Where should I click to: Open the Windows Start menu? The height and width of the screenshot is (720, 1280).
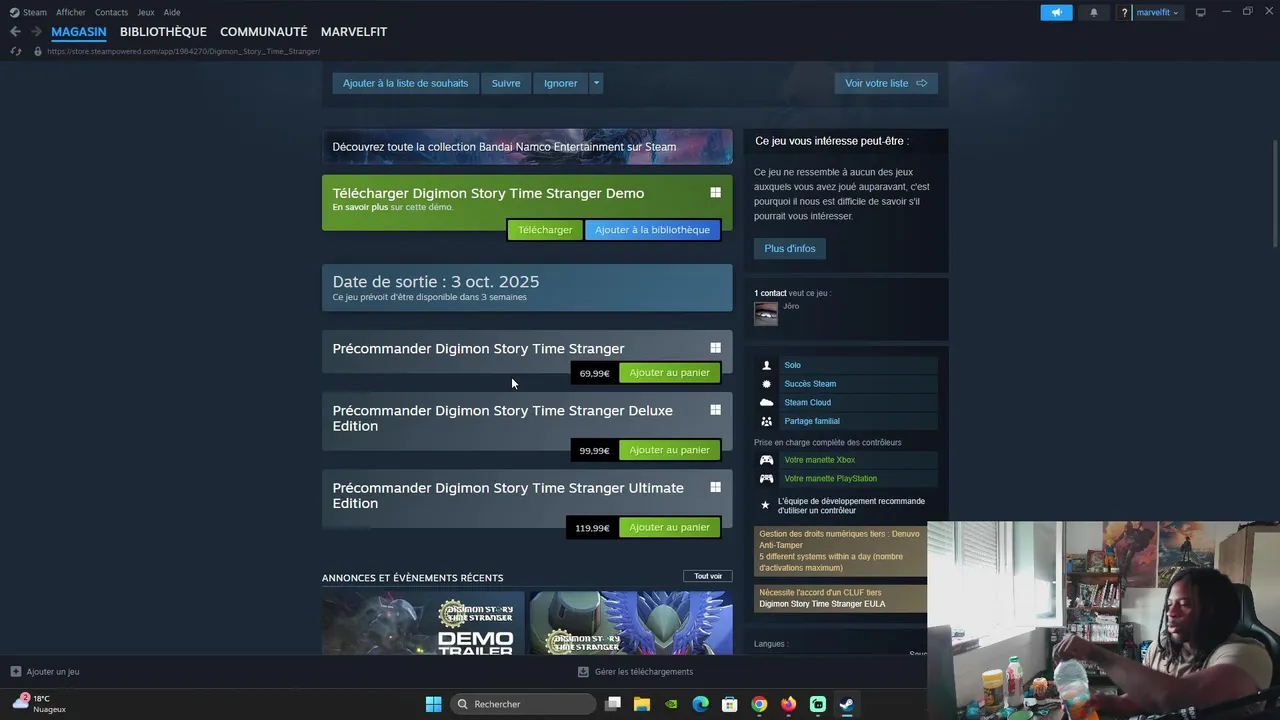pos(433,704)
